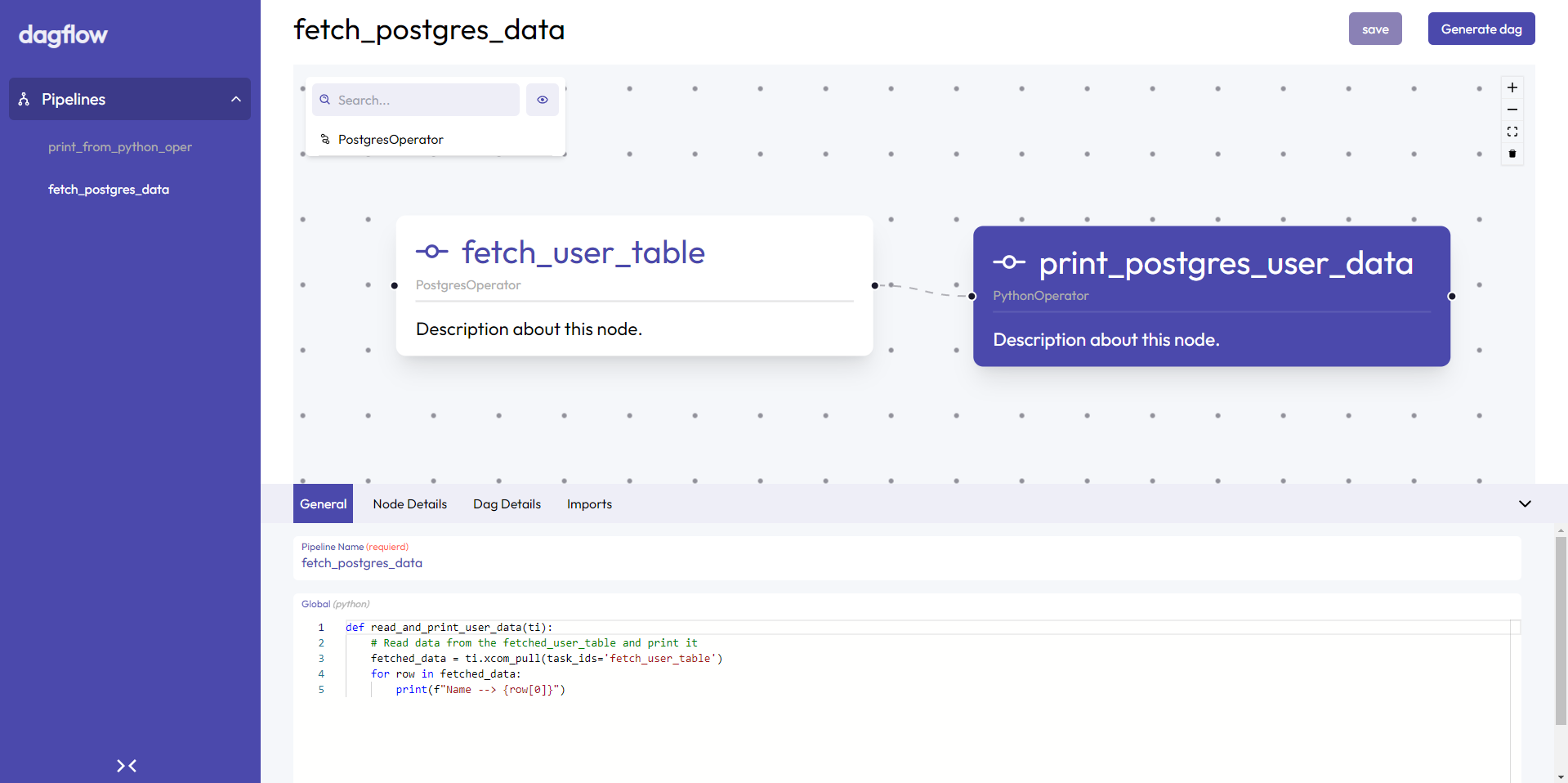Click the fetch_user_table node icon
This screenshot has height=783, width=1568.
point(431,252)
